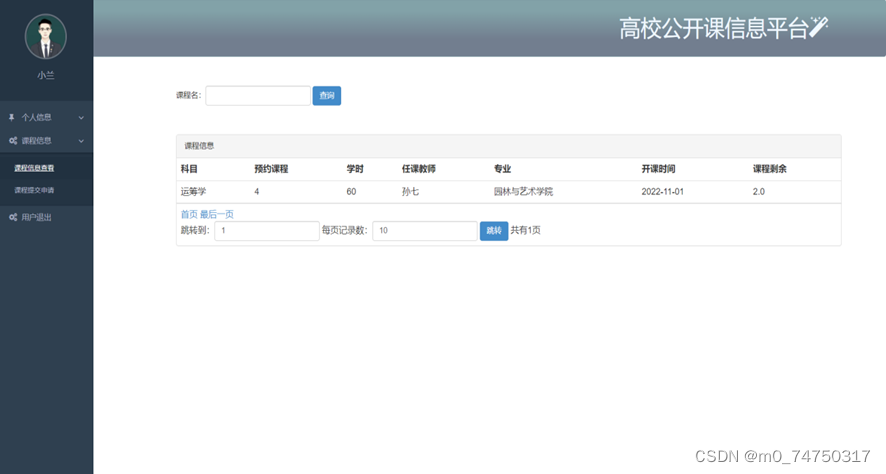Focus the 课程名 search input field
886x474 pixels.
[x=258, y=95]
